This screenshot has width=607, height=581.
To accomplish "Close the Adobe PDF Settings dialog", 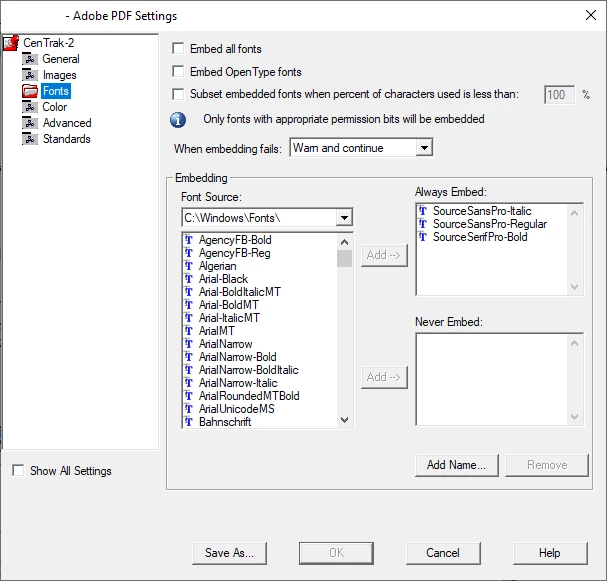I will tap(591, 15).
